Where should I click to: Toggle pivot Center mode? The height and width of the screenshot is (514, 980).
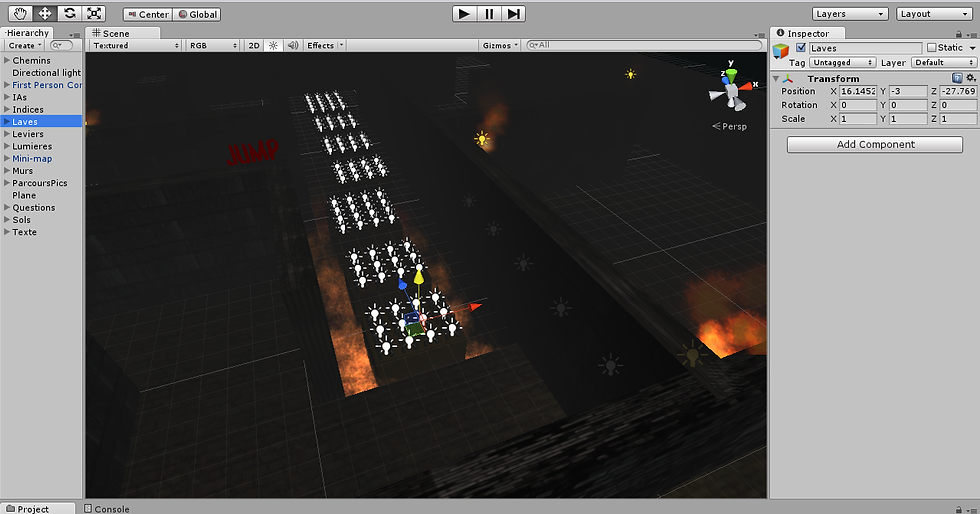148,14
